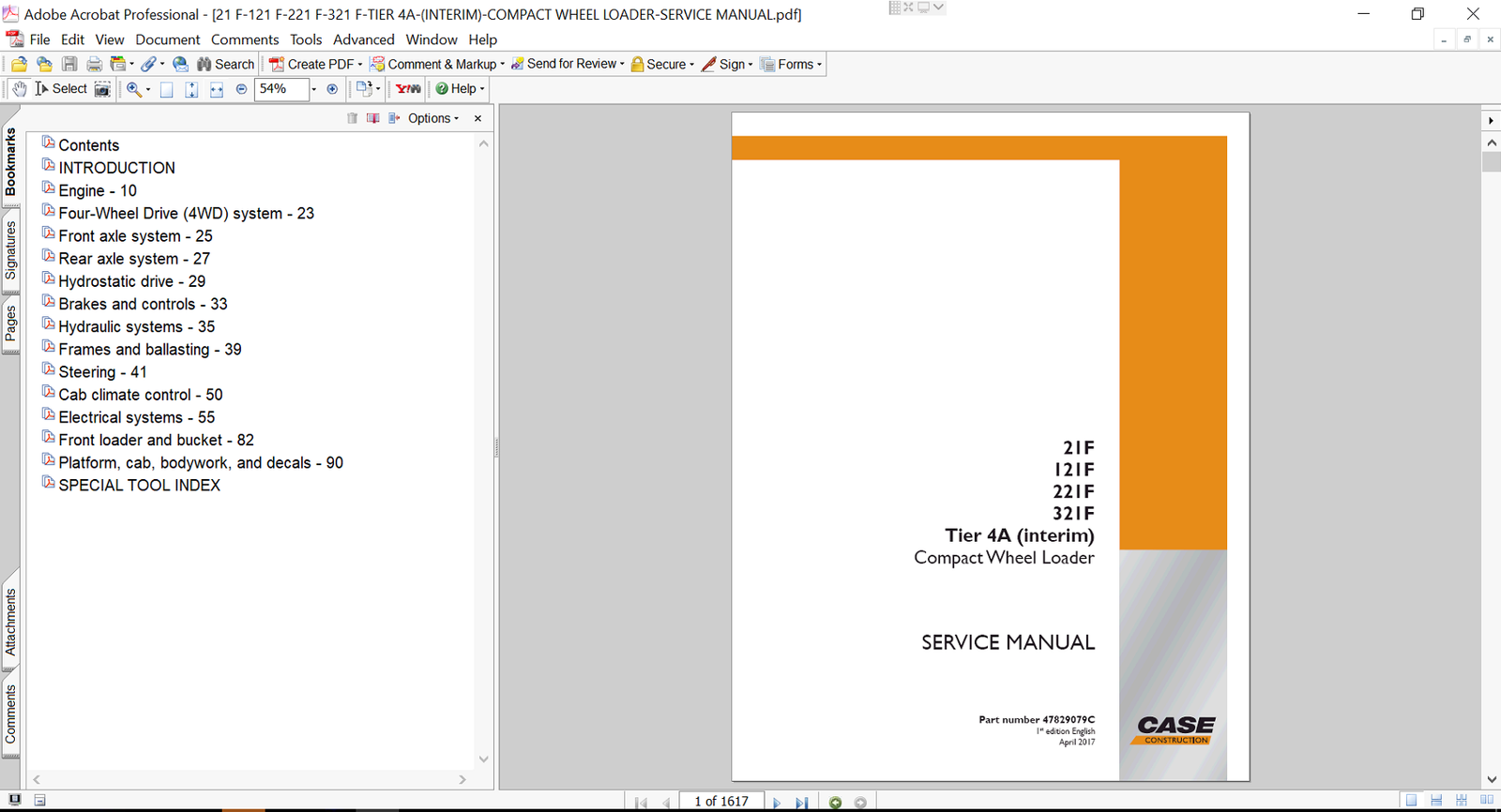Open the zoom percentage dropdown arrow
1501x812 pixels.
[314, 90]
